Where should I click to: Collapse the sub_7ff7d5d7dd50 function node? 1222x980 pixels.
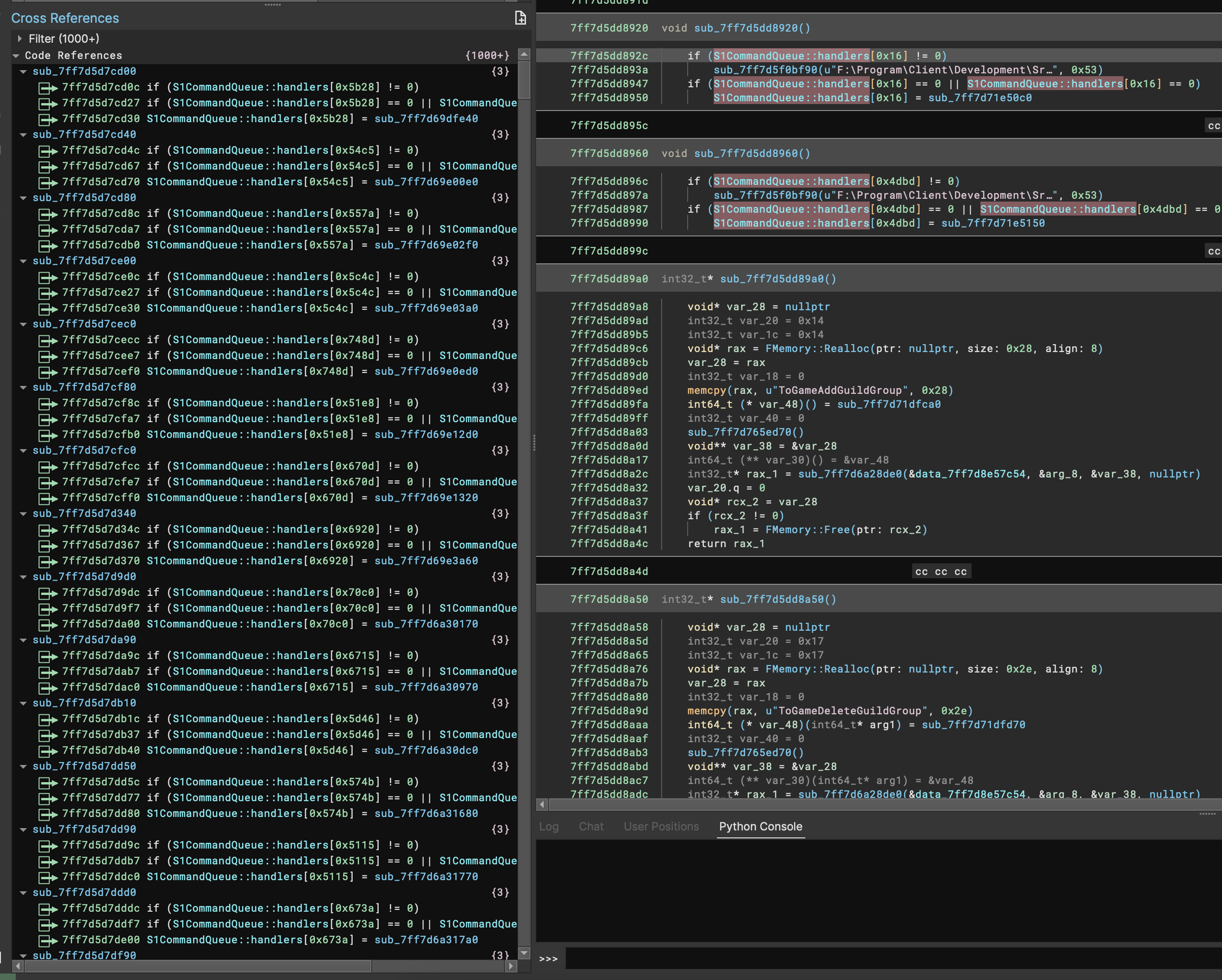coord(23,766)
